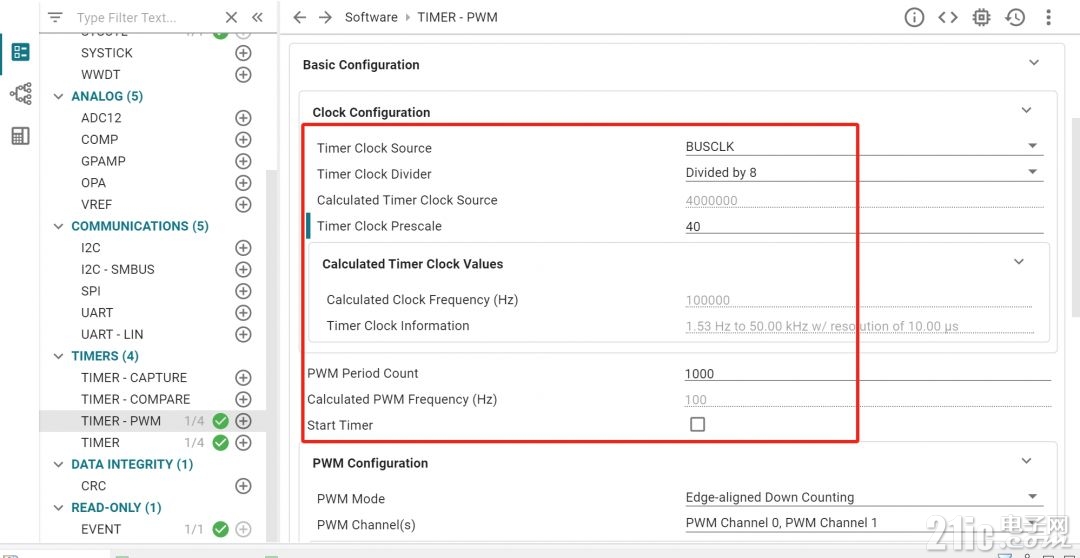The height and width of the screenshot is (558, 1080).
Task: Add an I2C module instance
Action: pyautogui.click(x=243, y=247)
